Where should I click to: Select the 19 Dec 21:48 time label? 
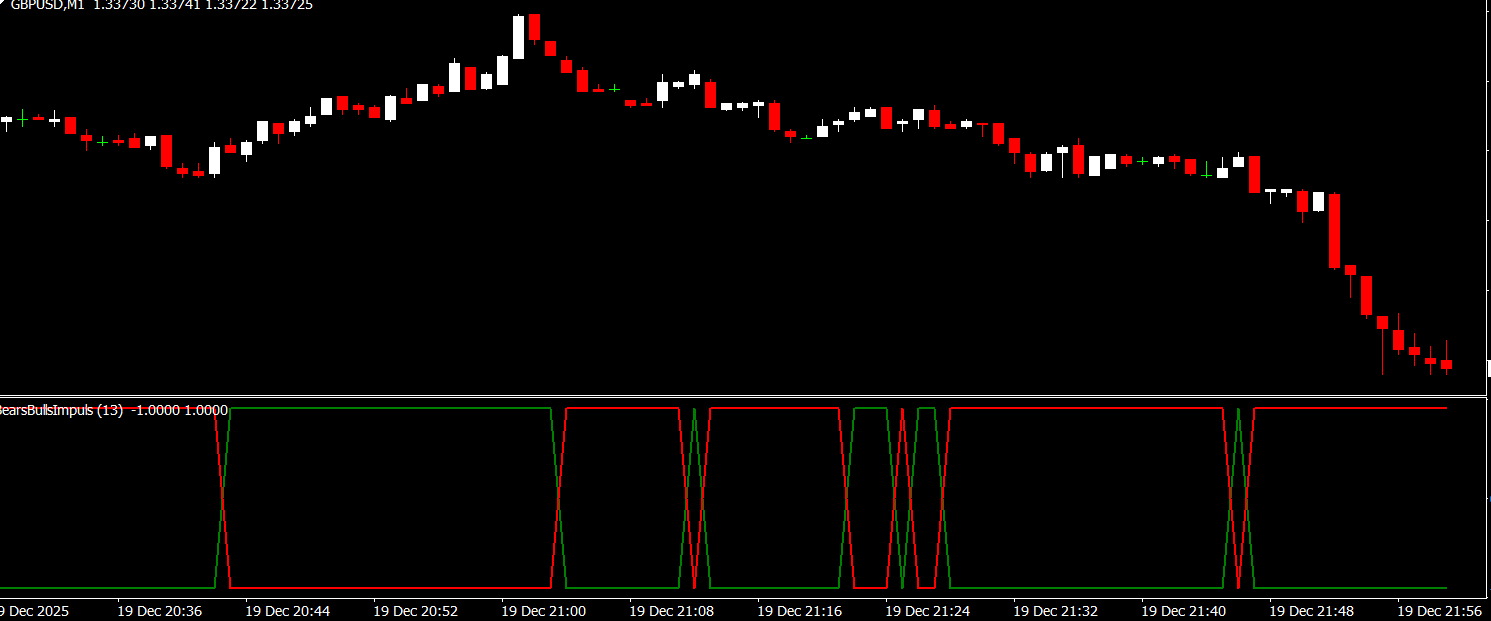[1311, 610]
